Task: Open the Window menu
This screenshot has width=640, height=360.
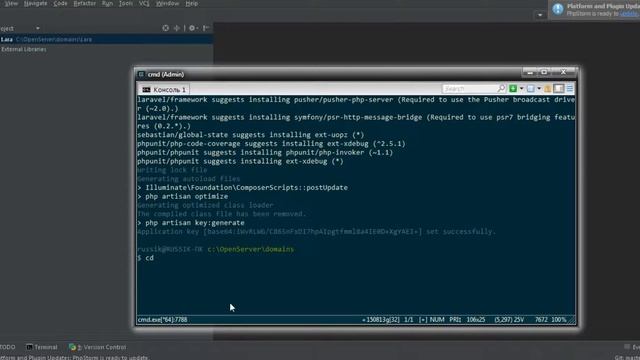Action: tap(167, 4)
